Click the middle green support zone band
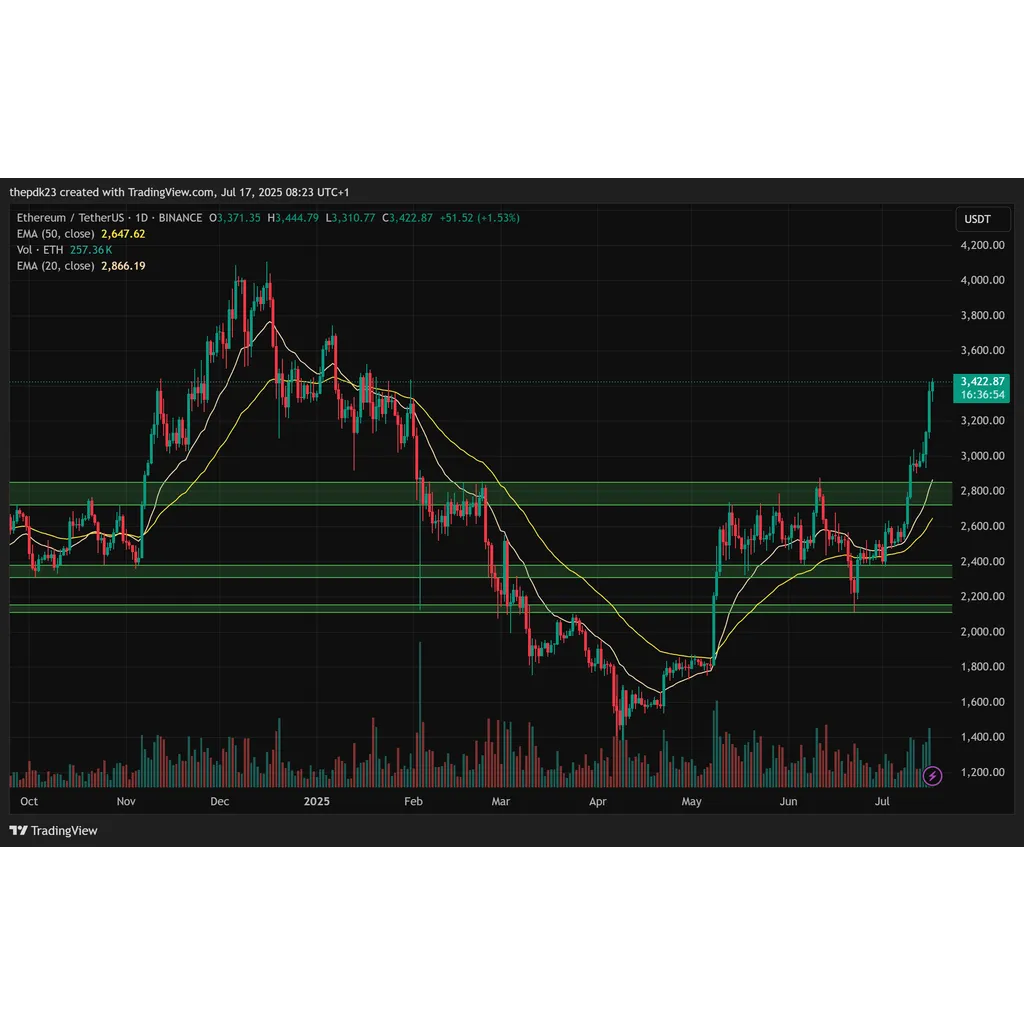1024x1024 pixels. 481,571
